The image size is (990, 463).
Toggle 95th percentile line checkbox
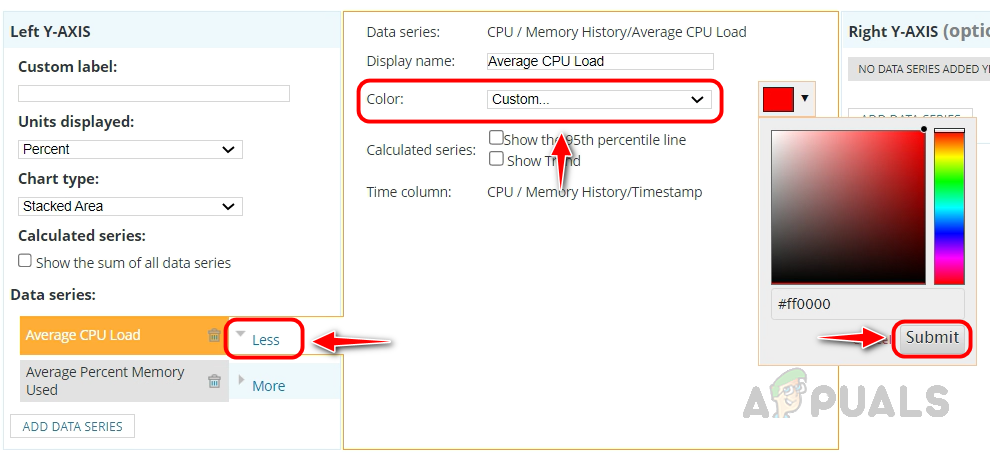click(496, 138)
